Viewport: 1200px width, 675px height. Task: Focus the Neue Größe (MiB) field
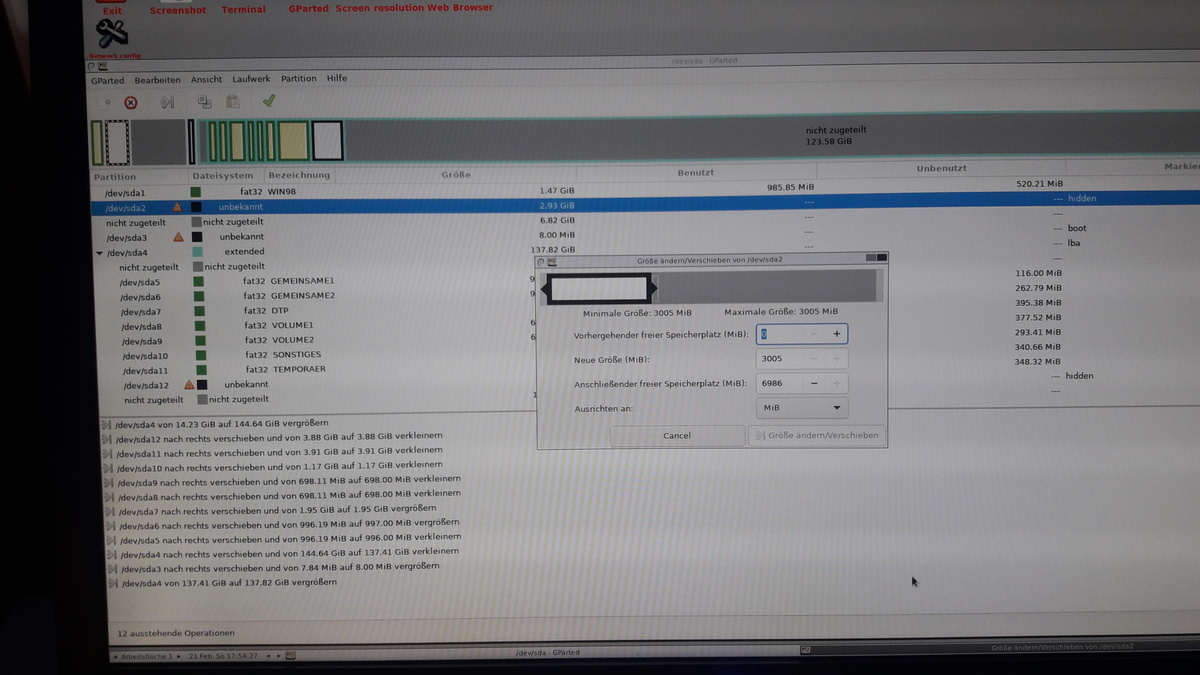tap(781, 358)
